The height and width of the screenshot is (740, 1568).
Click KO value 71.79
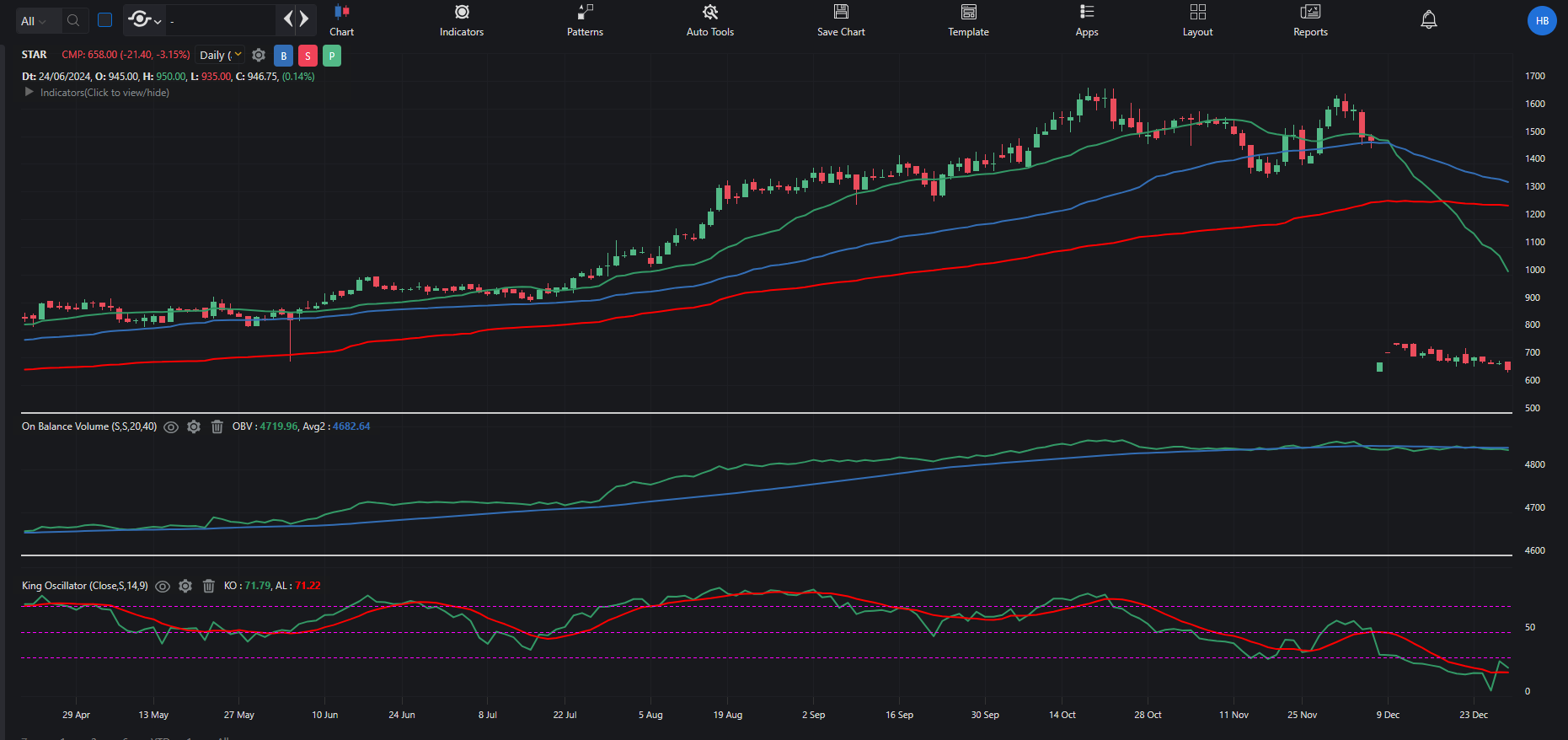tap(258, 586)
